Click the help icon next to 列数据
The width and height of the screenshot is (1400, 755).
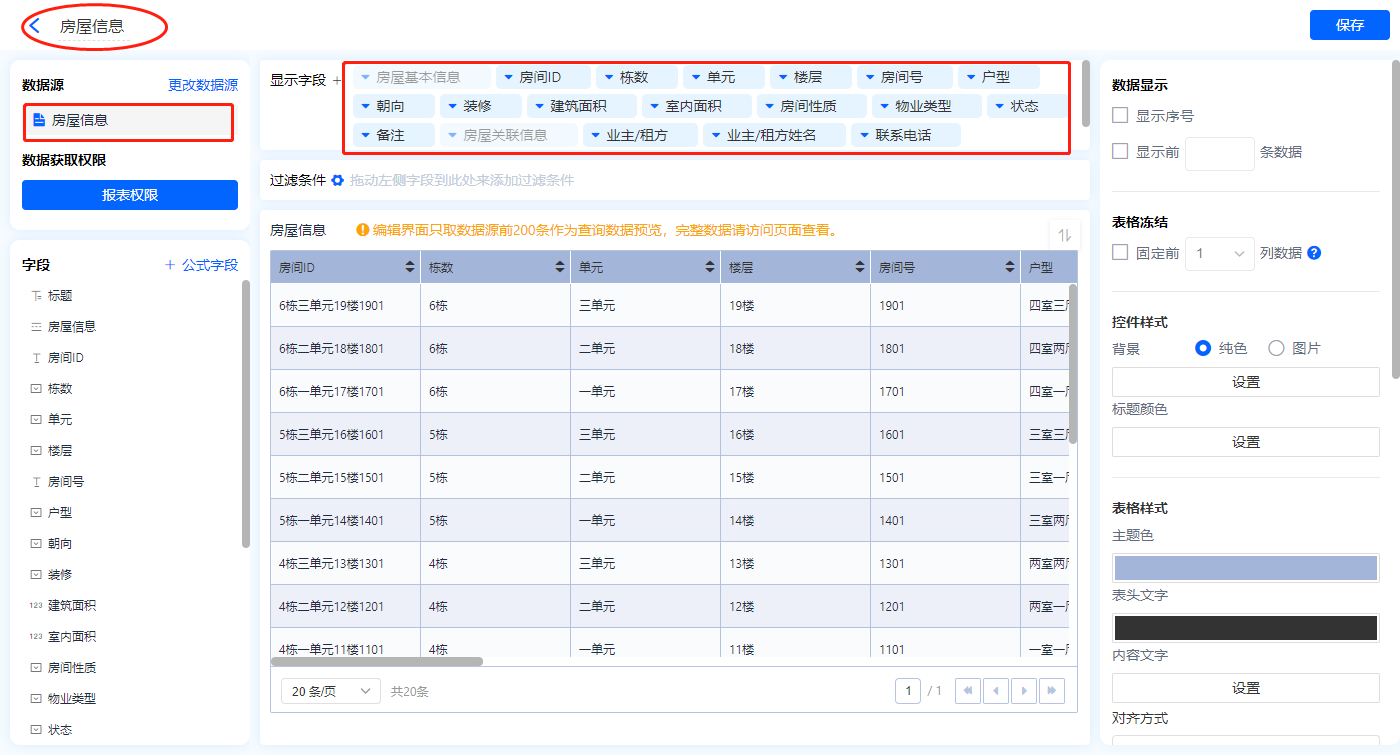coord(1314,253)
